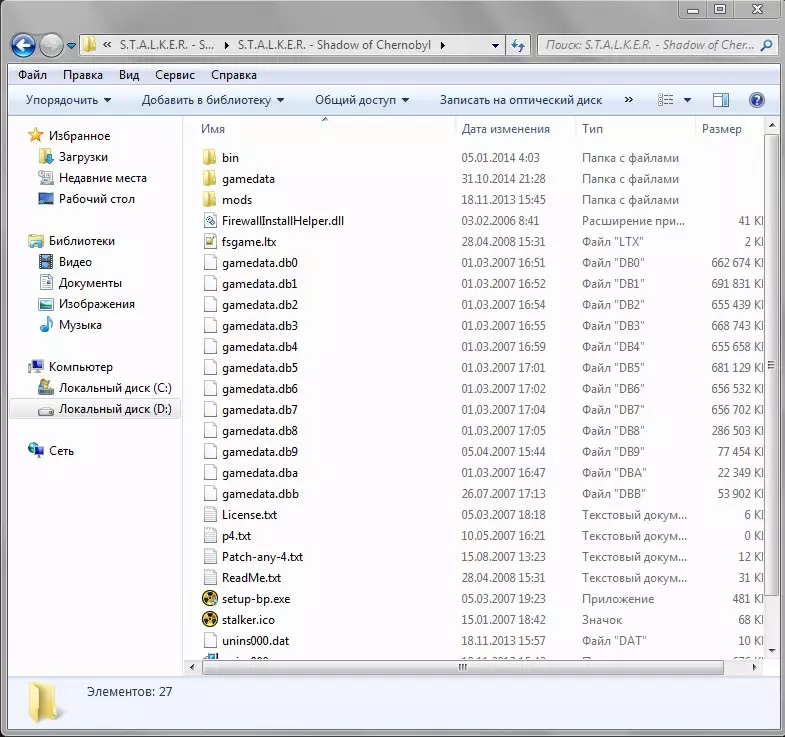Open the Сервис menu

175,75
